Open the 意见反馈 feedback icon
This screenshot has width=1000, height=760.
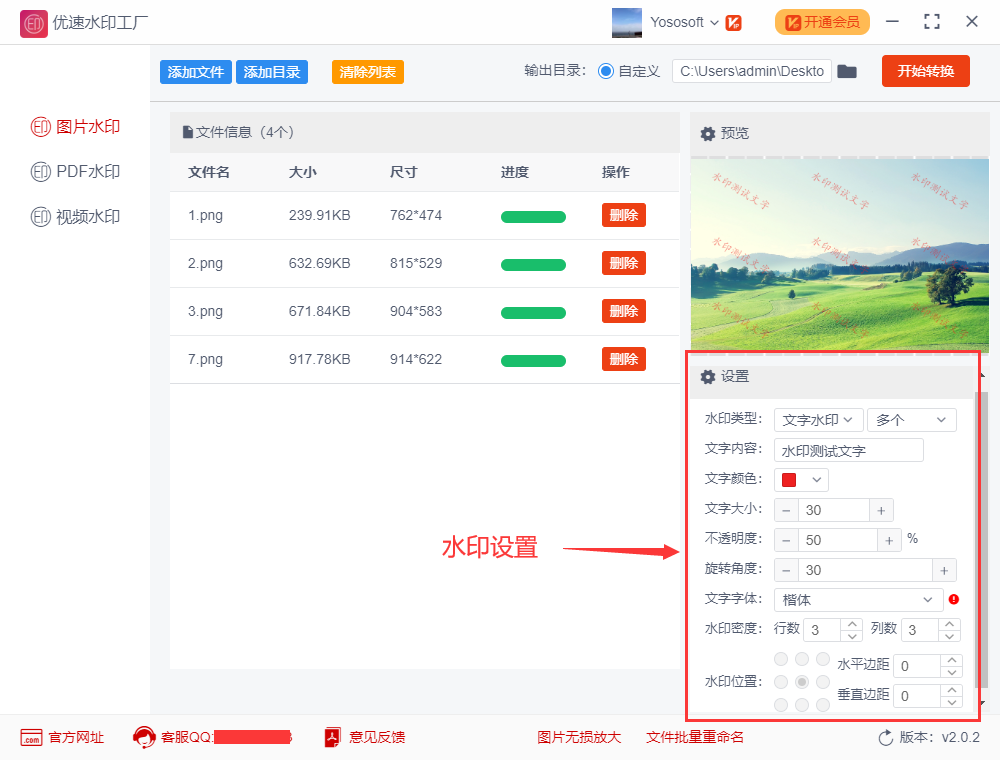332,737
